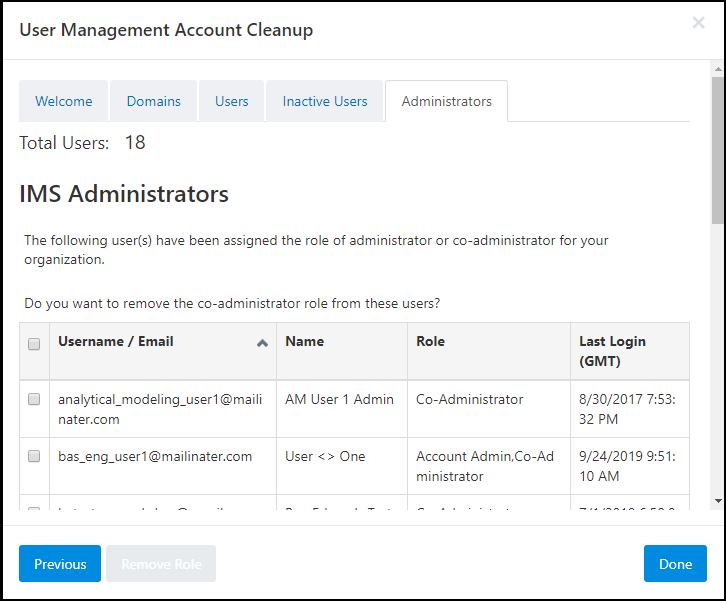Image resolution: width=726 pixels, height=601 pixels.
Task: Click the User Management Account Cleanup title
Action: pyautogui.click(x=166, y=30)
